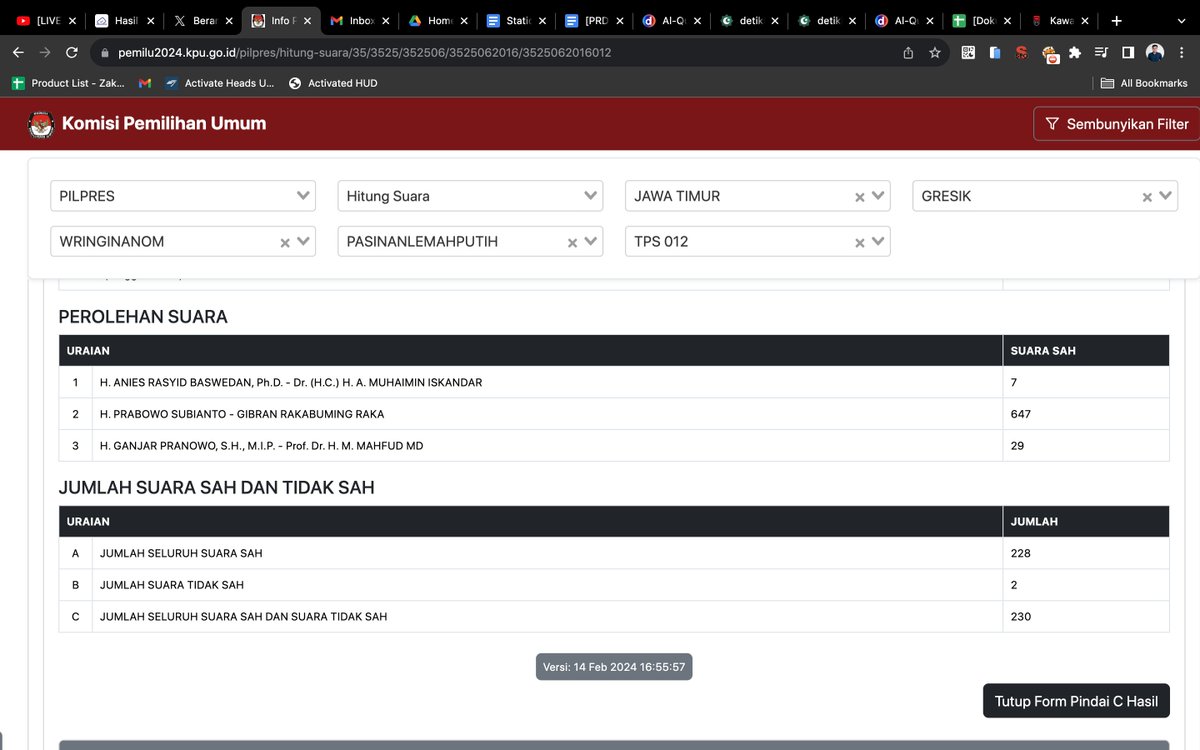1200x750 pixels.
Task: Open the Gmail bookmark icon
Action: pos(145,83)
